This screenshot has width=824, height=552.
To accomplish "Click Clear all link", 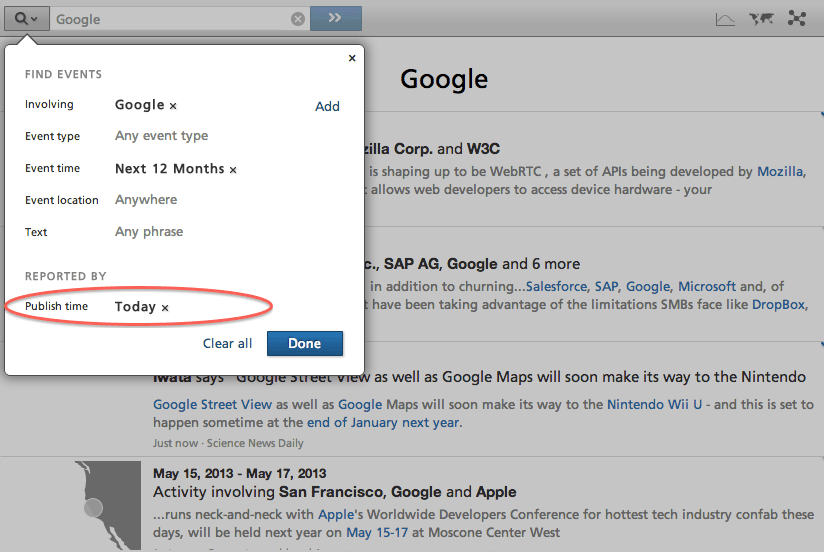I will (x=227, y=343).
